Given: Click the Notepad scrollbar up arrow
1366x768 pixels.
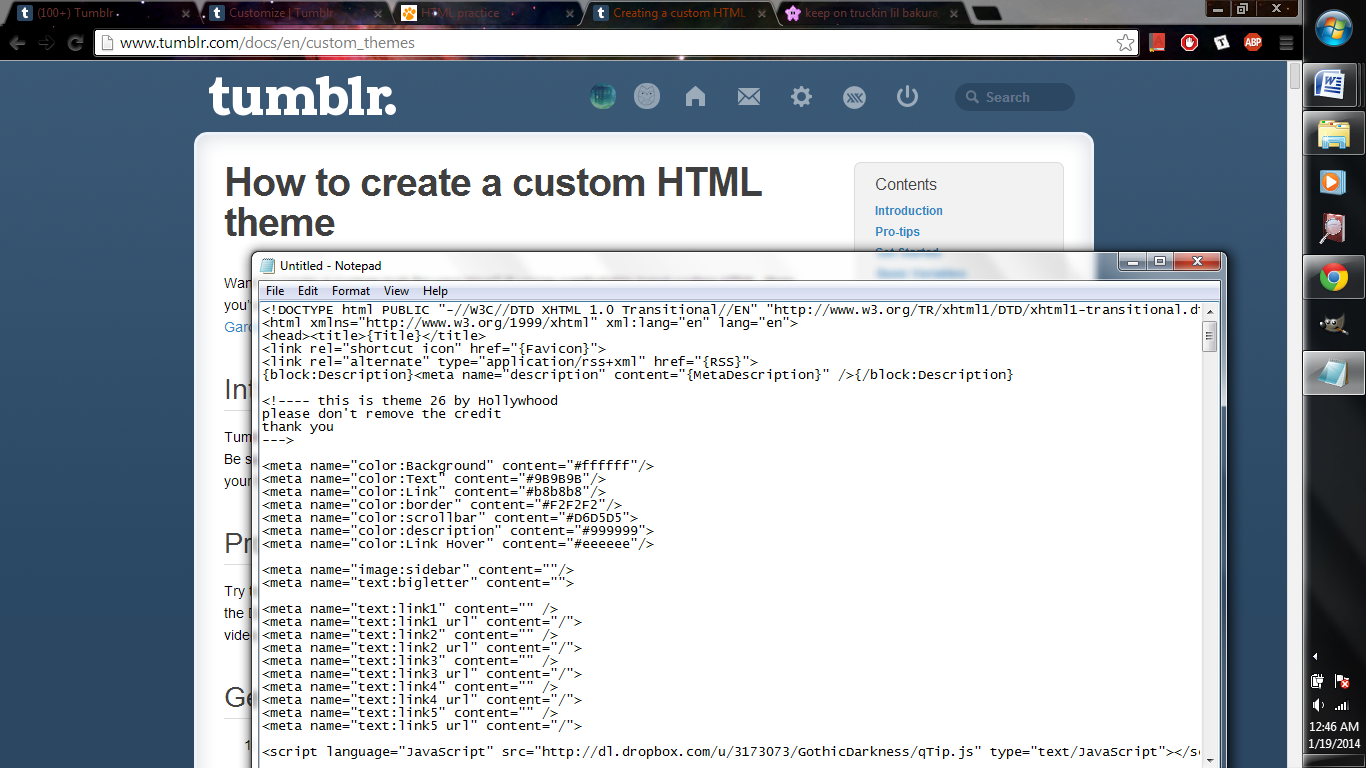Looking at the screenshot, I should (x=1210, y=311).
